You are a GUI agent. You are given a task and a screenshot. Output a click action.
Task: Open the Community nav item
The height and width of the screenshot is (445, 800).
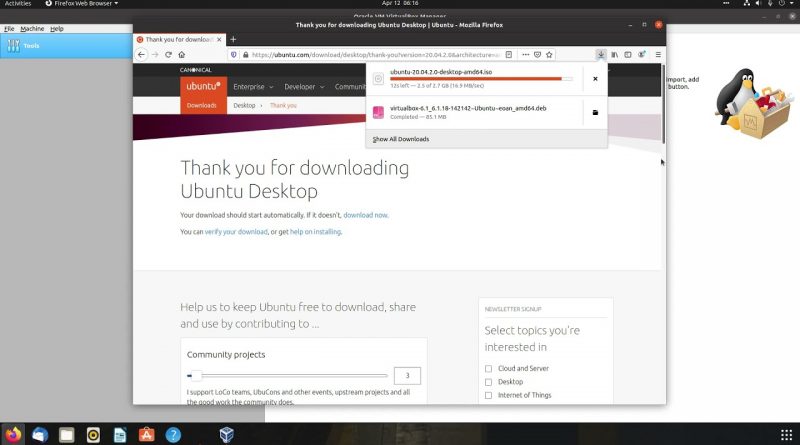point(350,87)
